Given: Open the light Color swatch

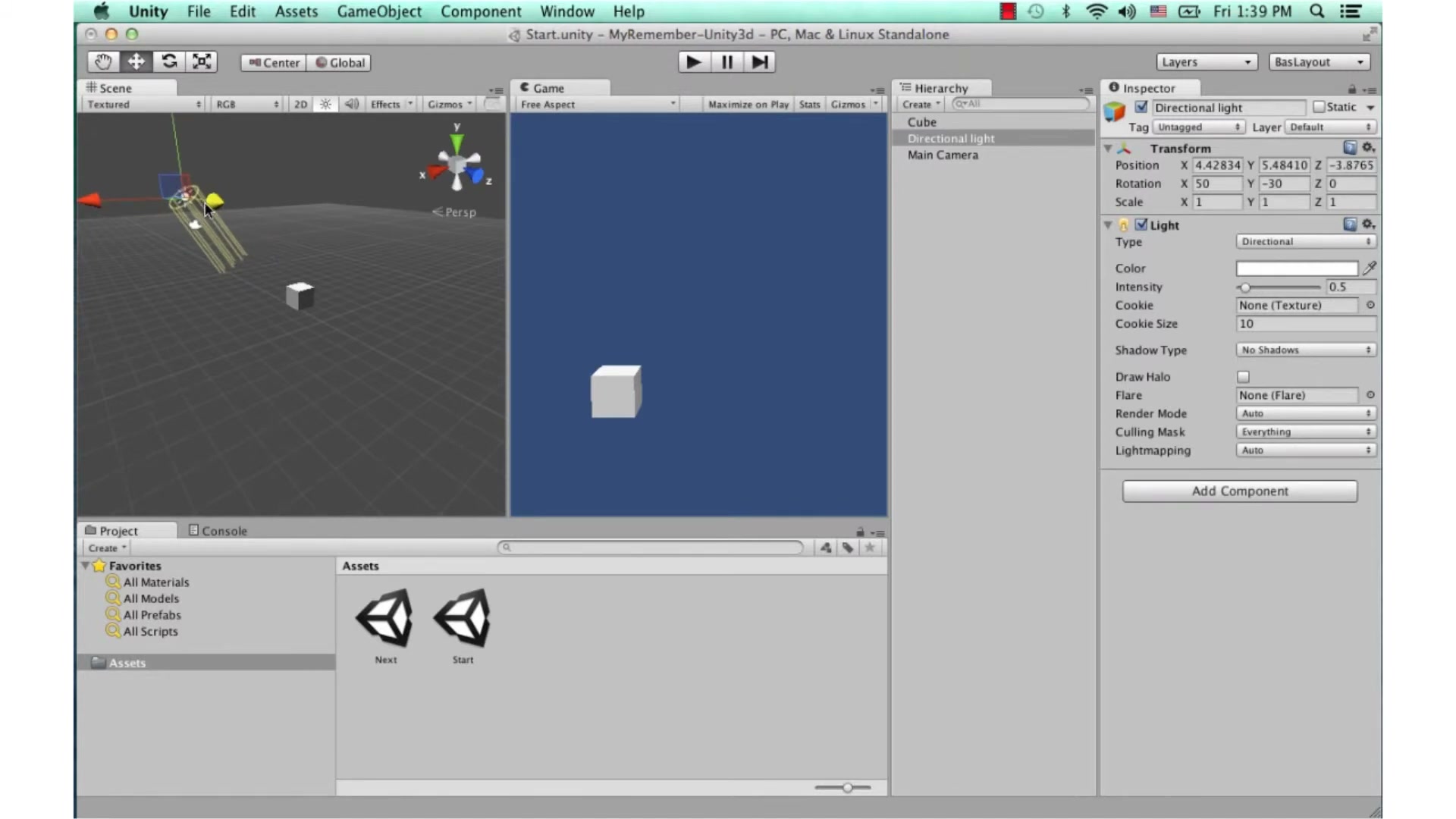Looking at the screenshot, I should point(1297,268).
